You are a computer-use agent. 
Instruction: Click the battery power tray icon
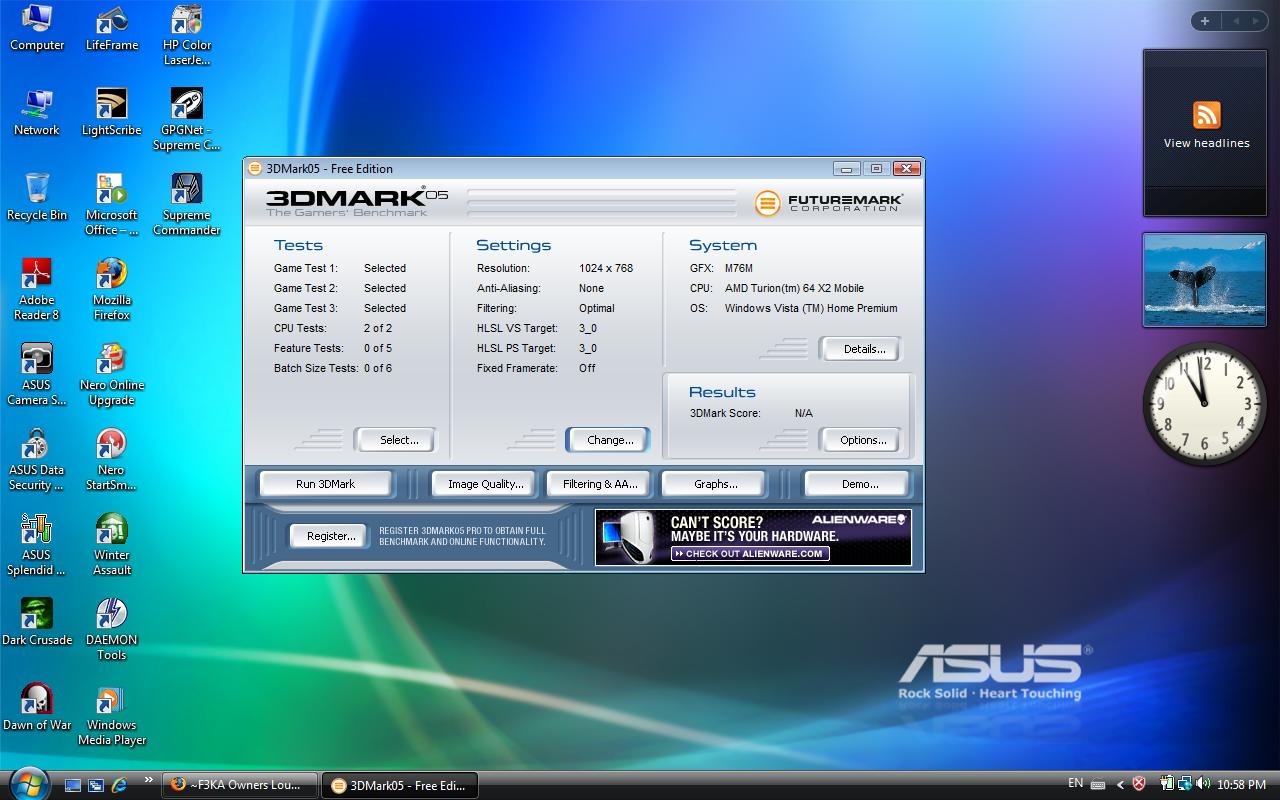coord(1166,785)
